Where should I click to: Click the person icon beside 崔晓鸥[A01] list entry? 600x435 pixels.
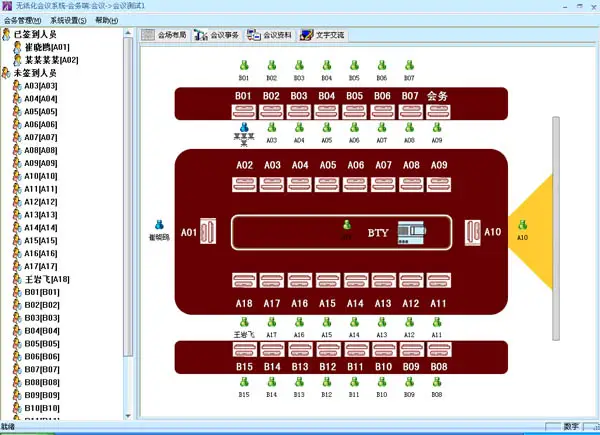(17, 47)
